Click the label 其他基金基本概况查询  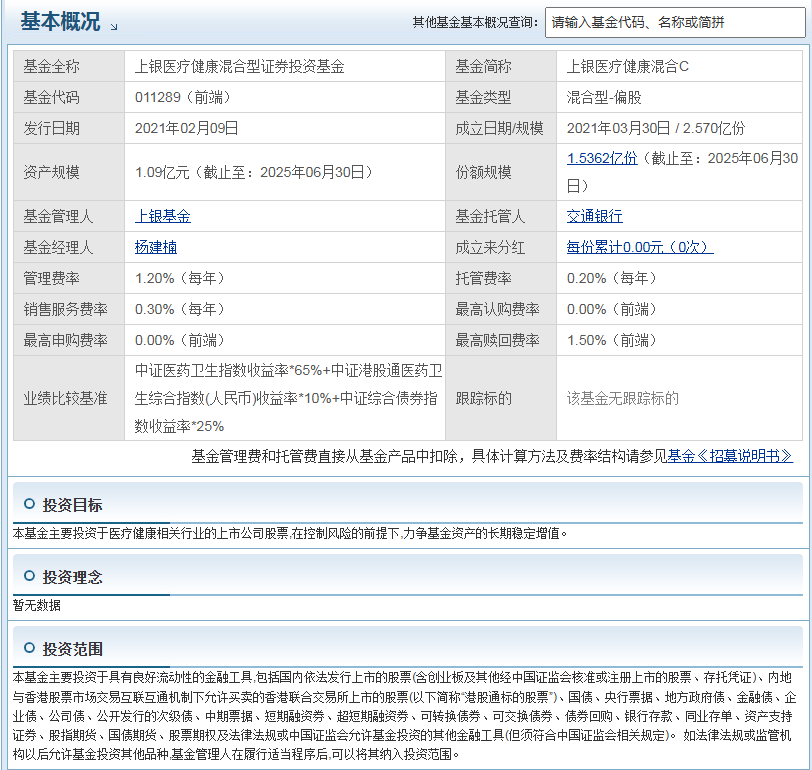pos(475,22)
